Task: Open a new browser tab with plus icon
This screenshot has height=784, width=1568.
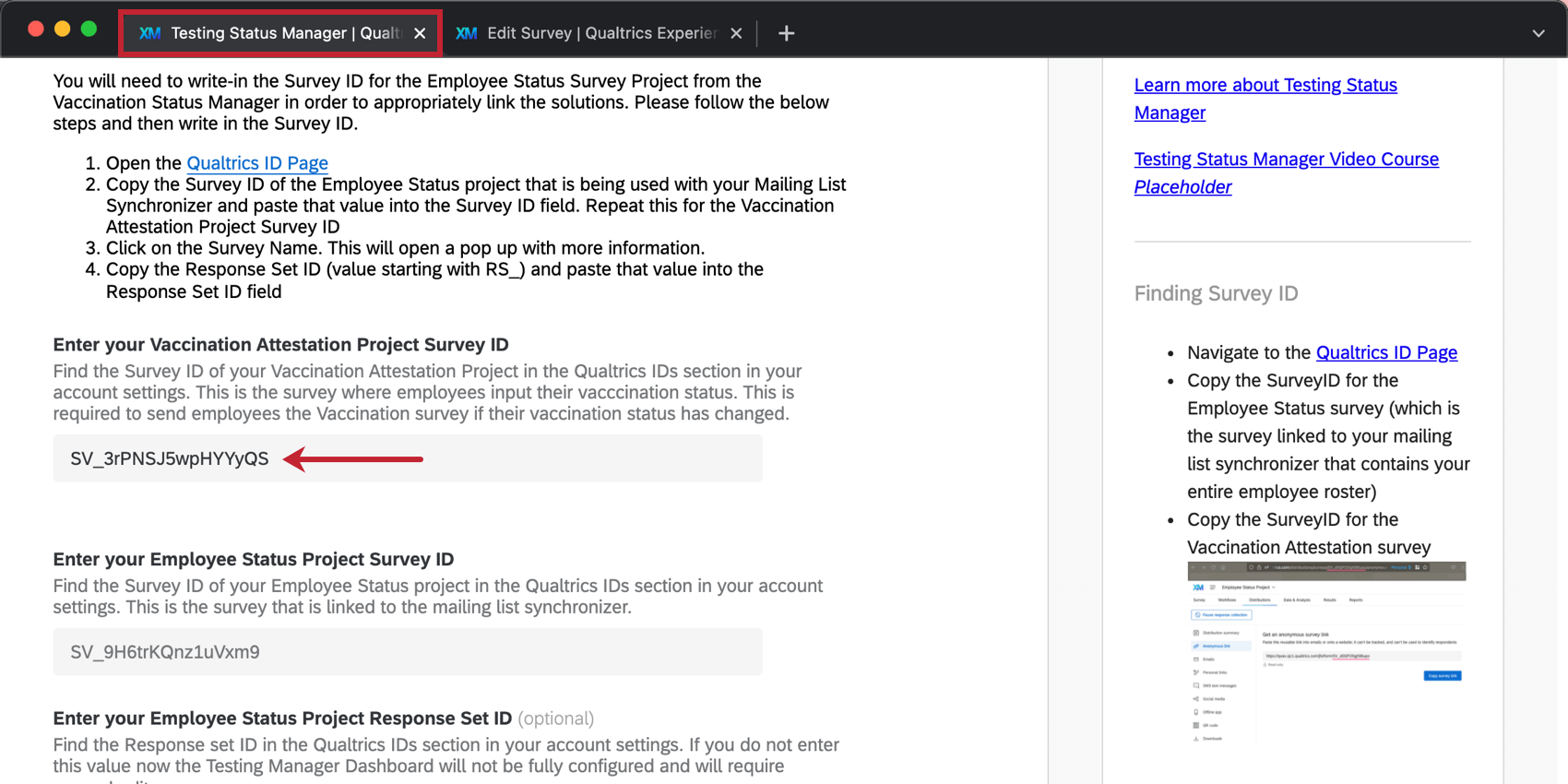Action: pyautogui.click(x=786, y=33)
